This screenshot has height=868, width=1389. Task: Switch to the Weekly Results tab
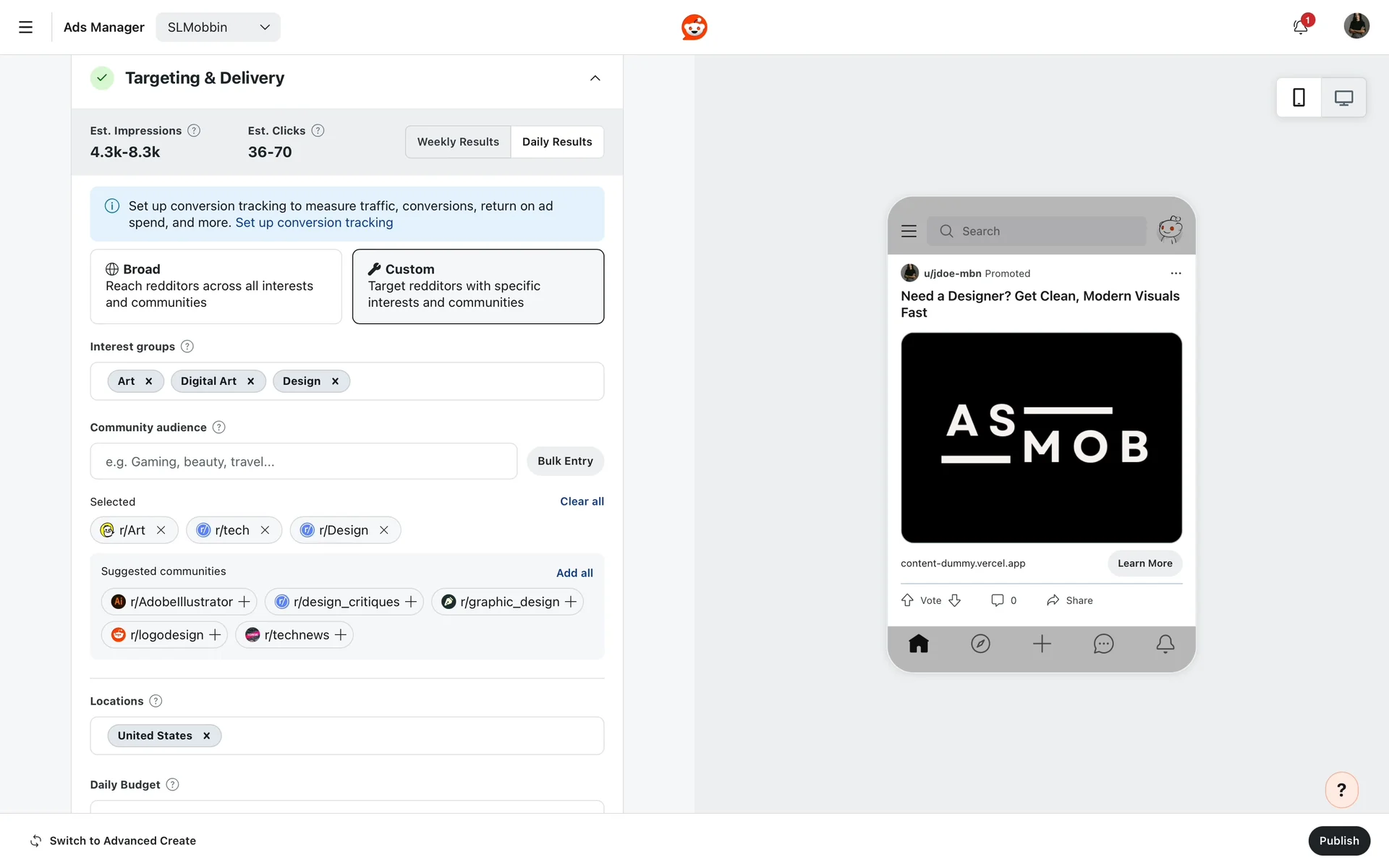tap(458, 142)
